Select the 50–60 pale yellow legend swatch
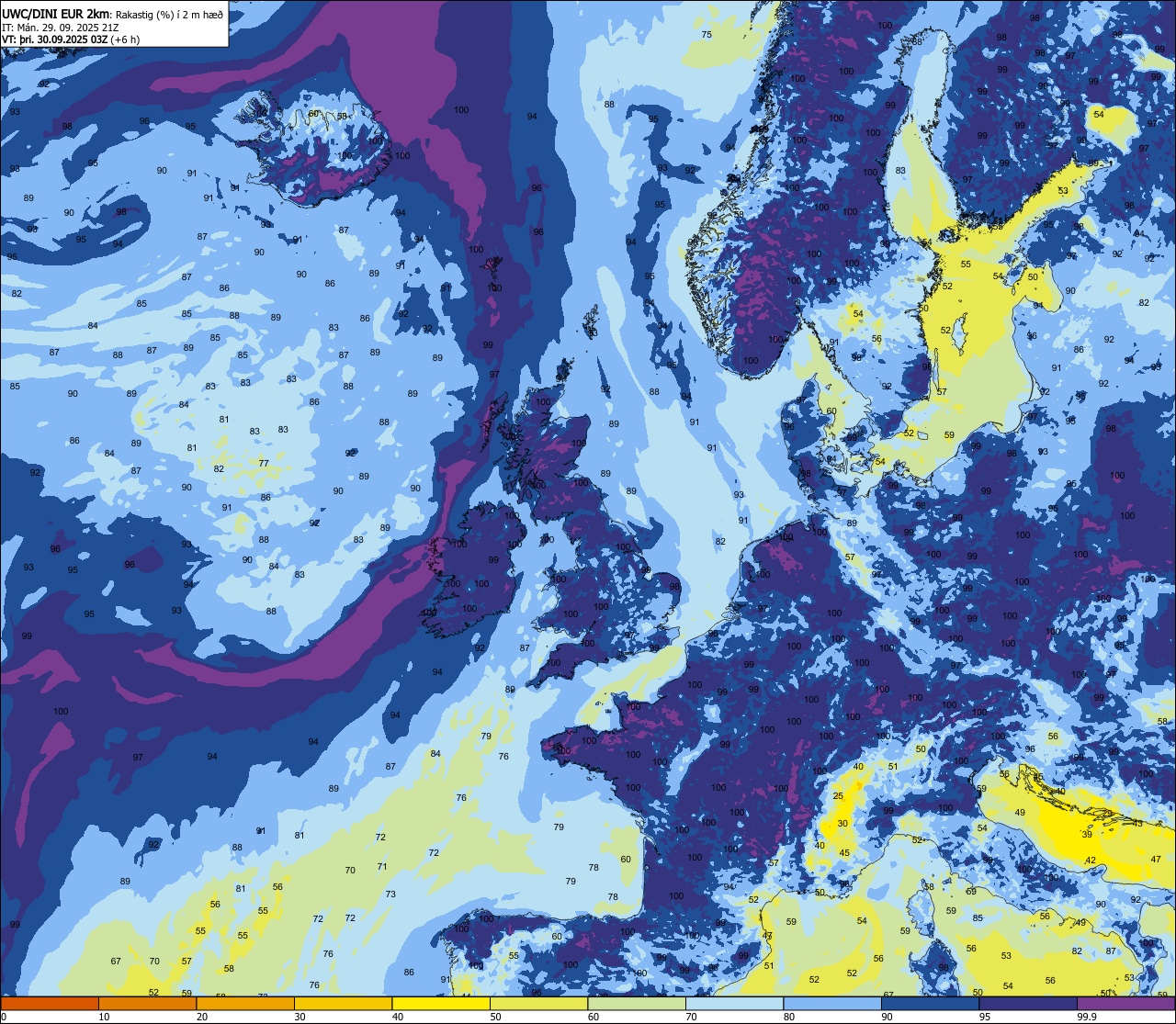1176x1024 pixels. pos(538,1004)
